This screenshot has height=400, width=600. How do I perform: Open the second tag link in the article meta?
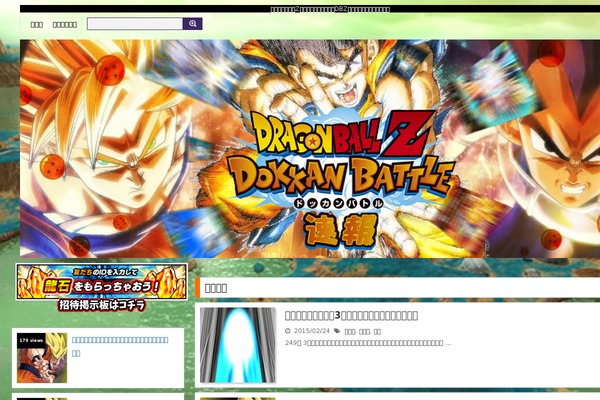(364, 331)
